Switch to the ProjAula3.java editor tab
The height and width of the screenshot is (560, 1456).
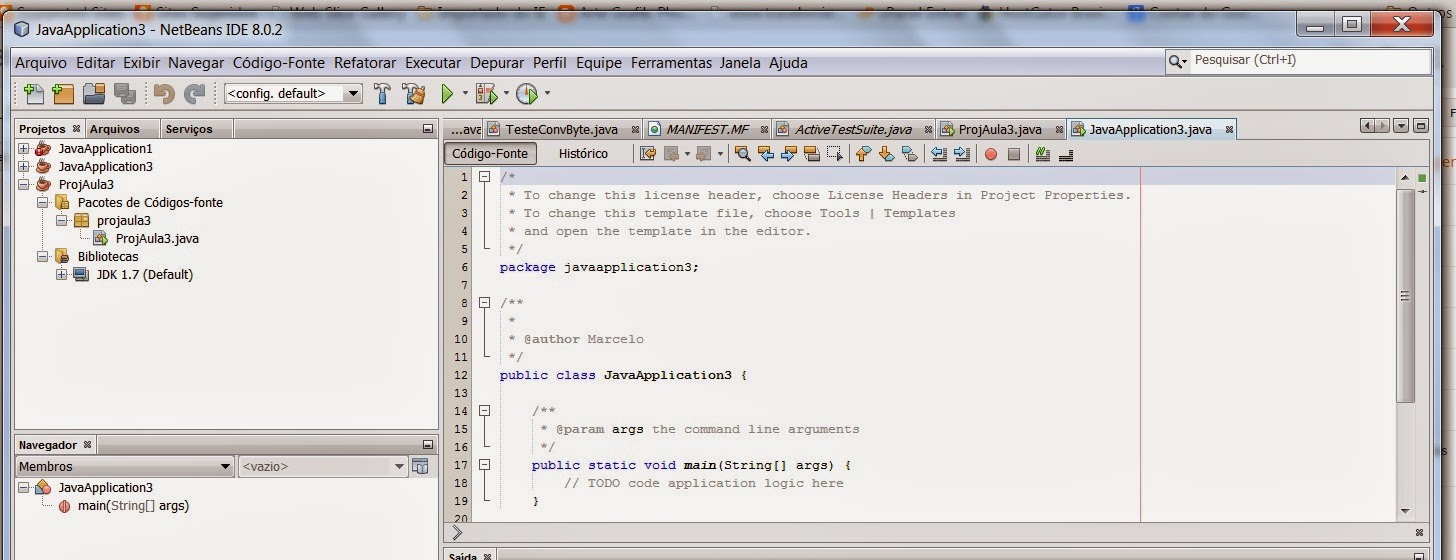click(x=1000, y=129)
